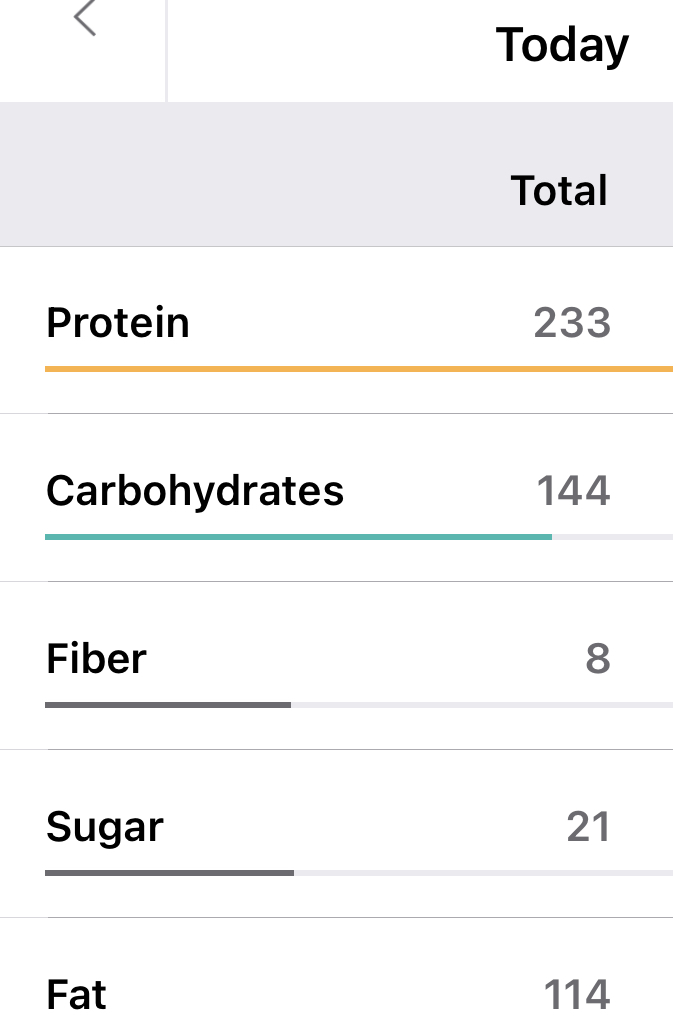
Task: Open the Protein row
Action: [336, 330]
